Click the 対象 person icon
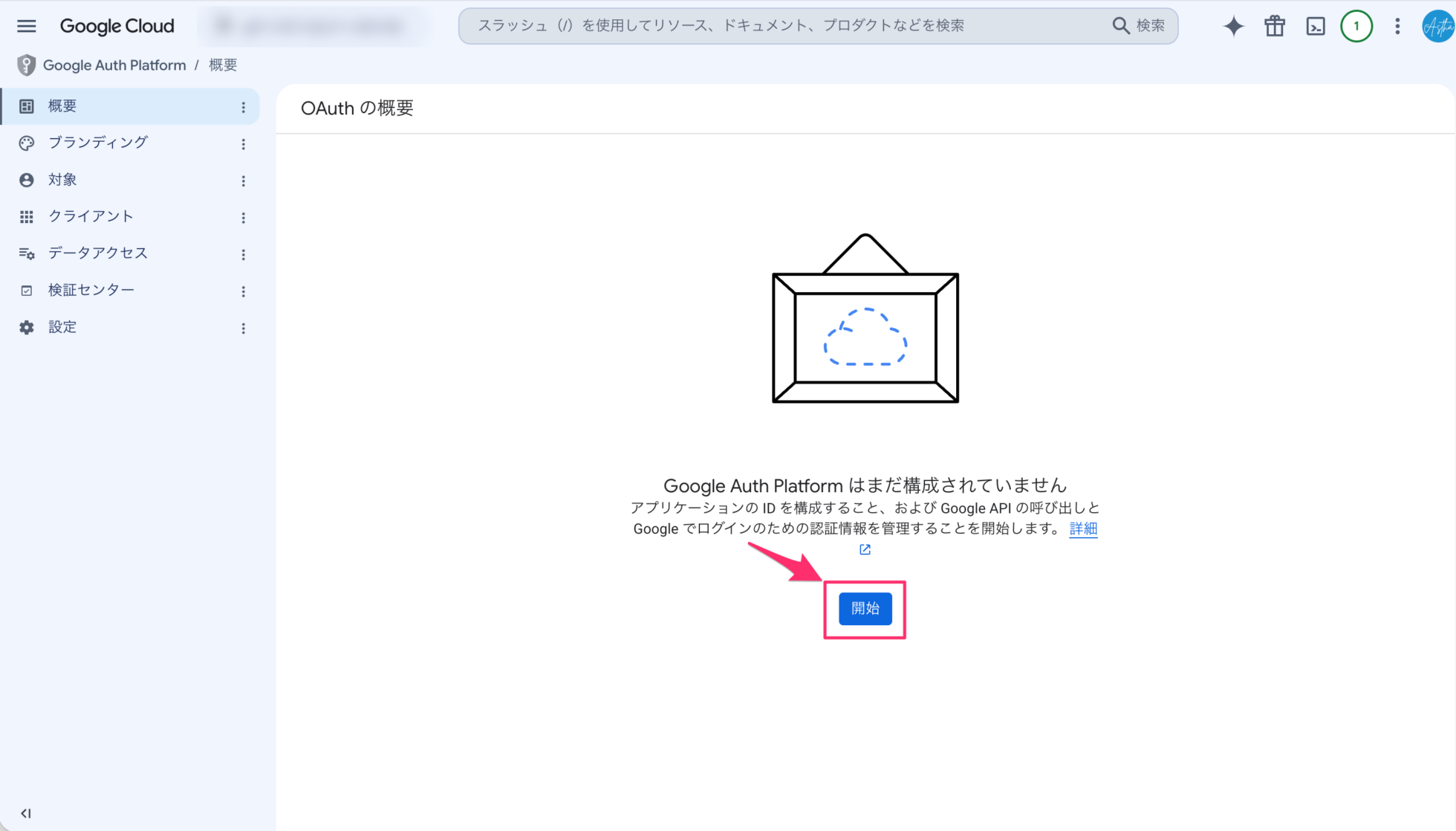The width and height of the screenshot is (1456, 831). [x=27, y=180]
